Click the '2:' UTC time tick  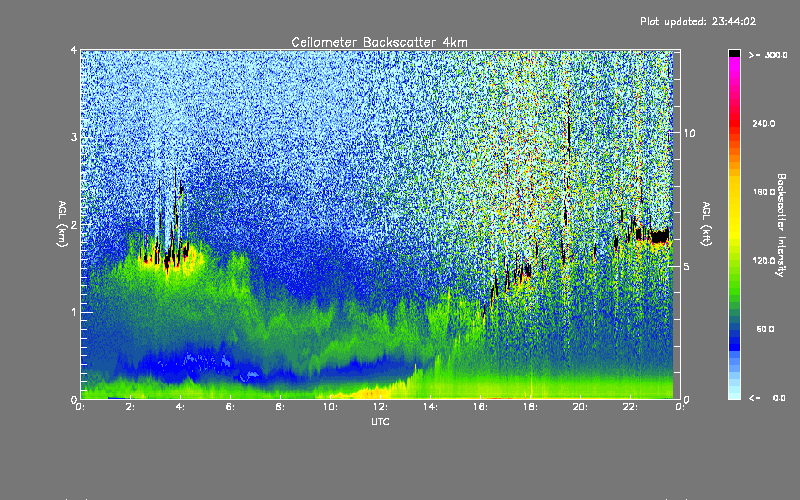[x=131, y=407]
